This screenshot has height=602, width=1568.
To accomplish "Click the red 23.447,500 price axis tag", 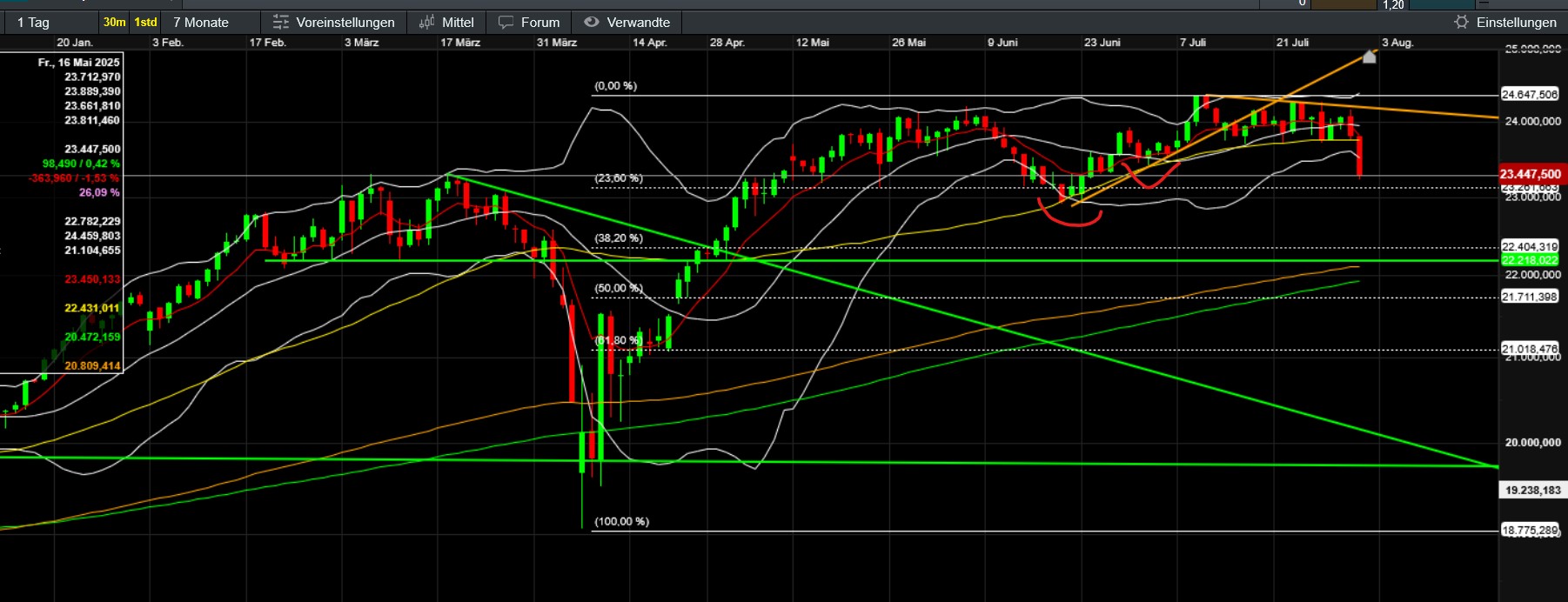I will pos(1531,174).
